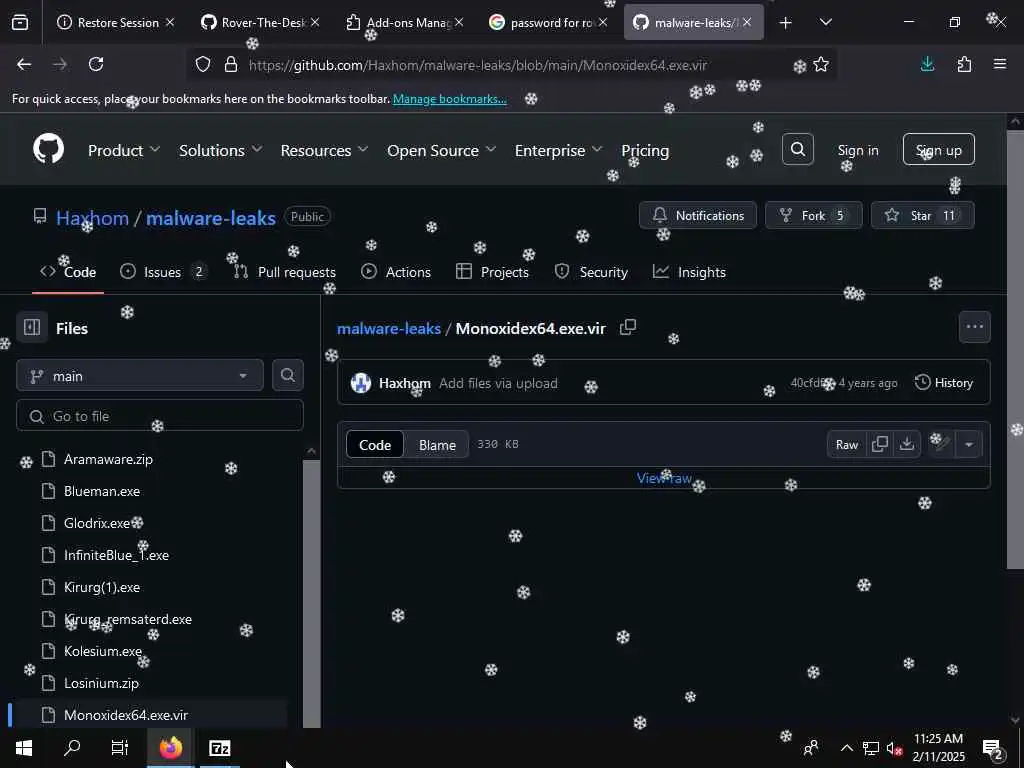Viewport: 1024px width, 768px height.
Task: Select the Code view toggle
Action: pos(375,445)
